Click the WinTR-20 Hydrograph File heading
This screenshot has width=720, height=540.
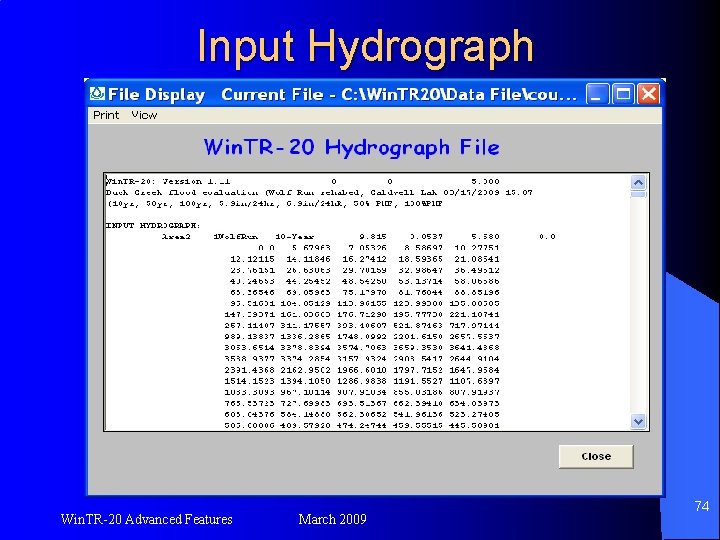pos(352,147)
